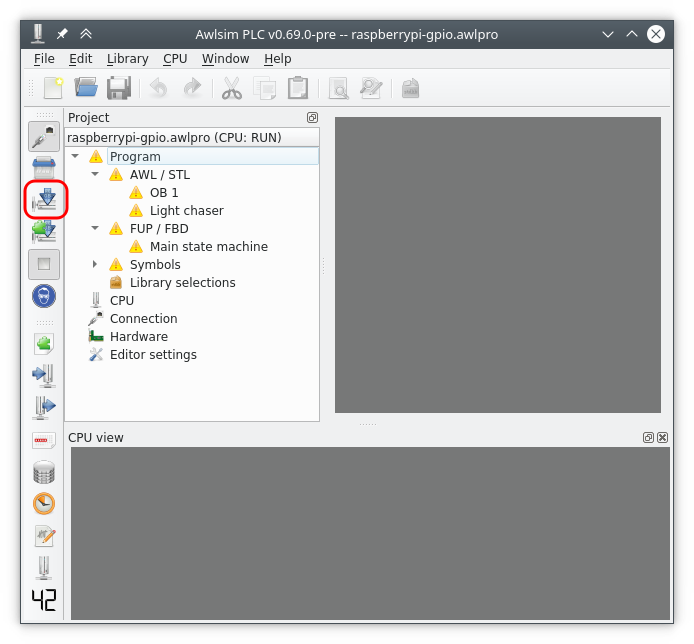This screenshot has height=644, width=694.
Task: Select Editor settings item
Action: point(153,355)
